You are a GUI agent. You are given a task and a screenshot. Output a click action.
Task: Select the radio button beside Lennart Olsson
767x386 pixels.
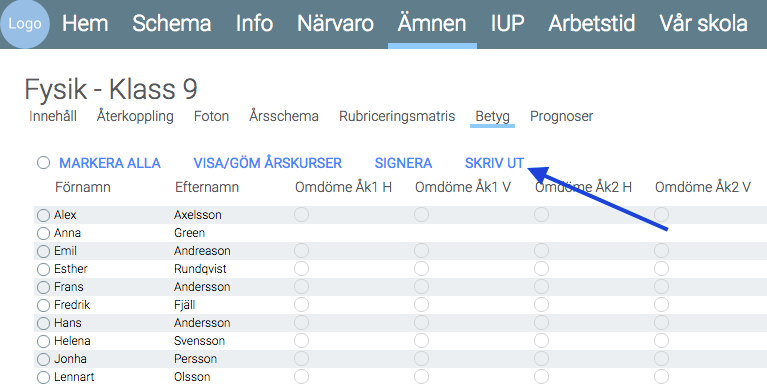coord(44,377)
